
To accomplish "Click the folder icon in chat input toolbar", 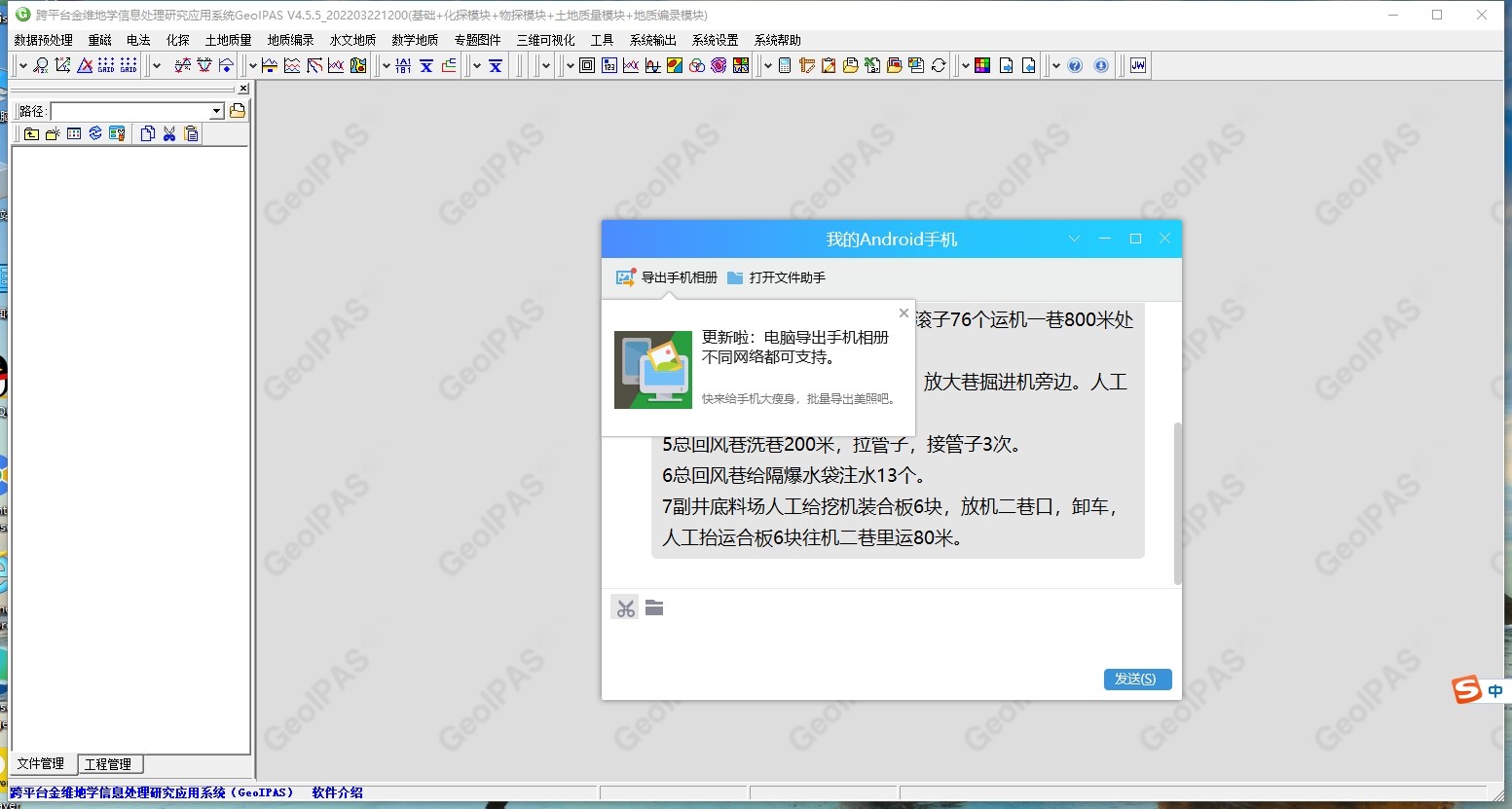I will (654, 607).
